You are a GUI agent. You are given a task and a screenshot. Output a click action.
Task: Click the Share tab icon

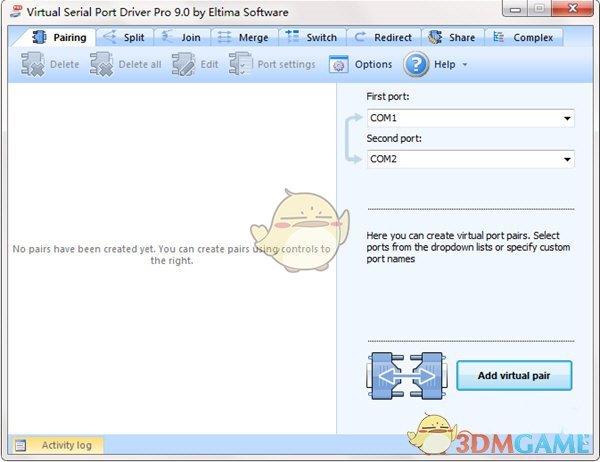[x=435, y=37]
